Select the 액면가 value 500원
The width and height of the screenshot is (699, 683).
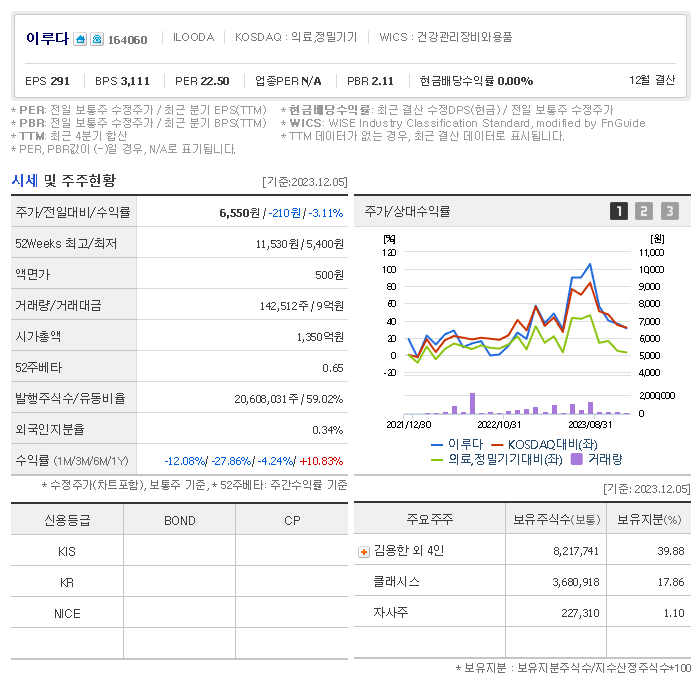pos(329,275)
